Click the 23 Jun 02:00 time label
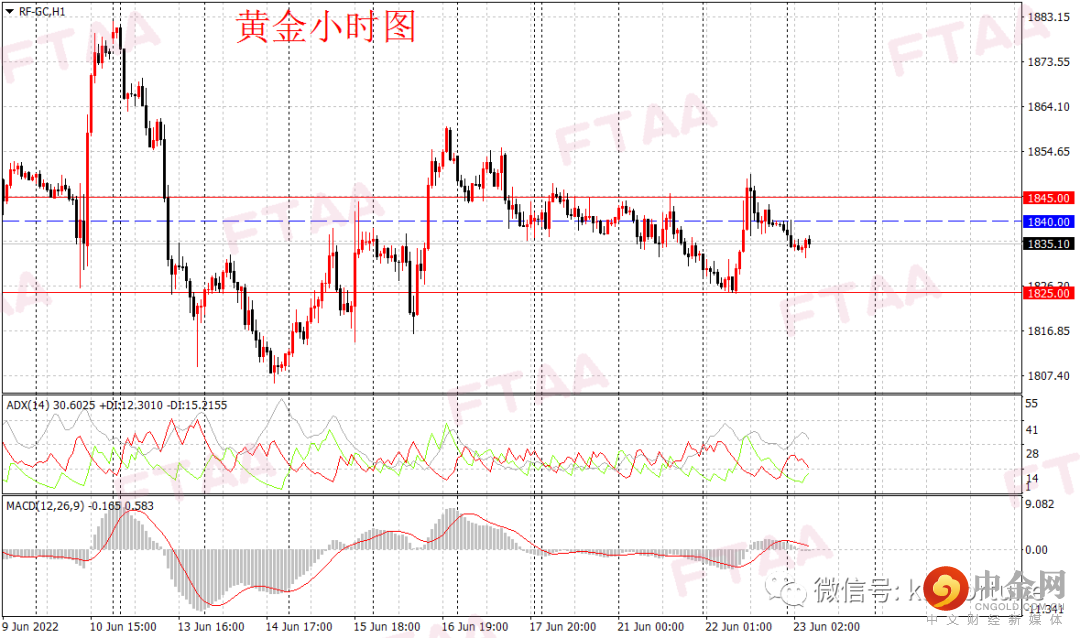This screenshot has height=638, width=1080. (827, 627)
